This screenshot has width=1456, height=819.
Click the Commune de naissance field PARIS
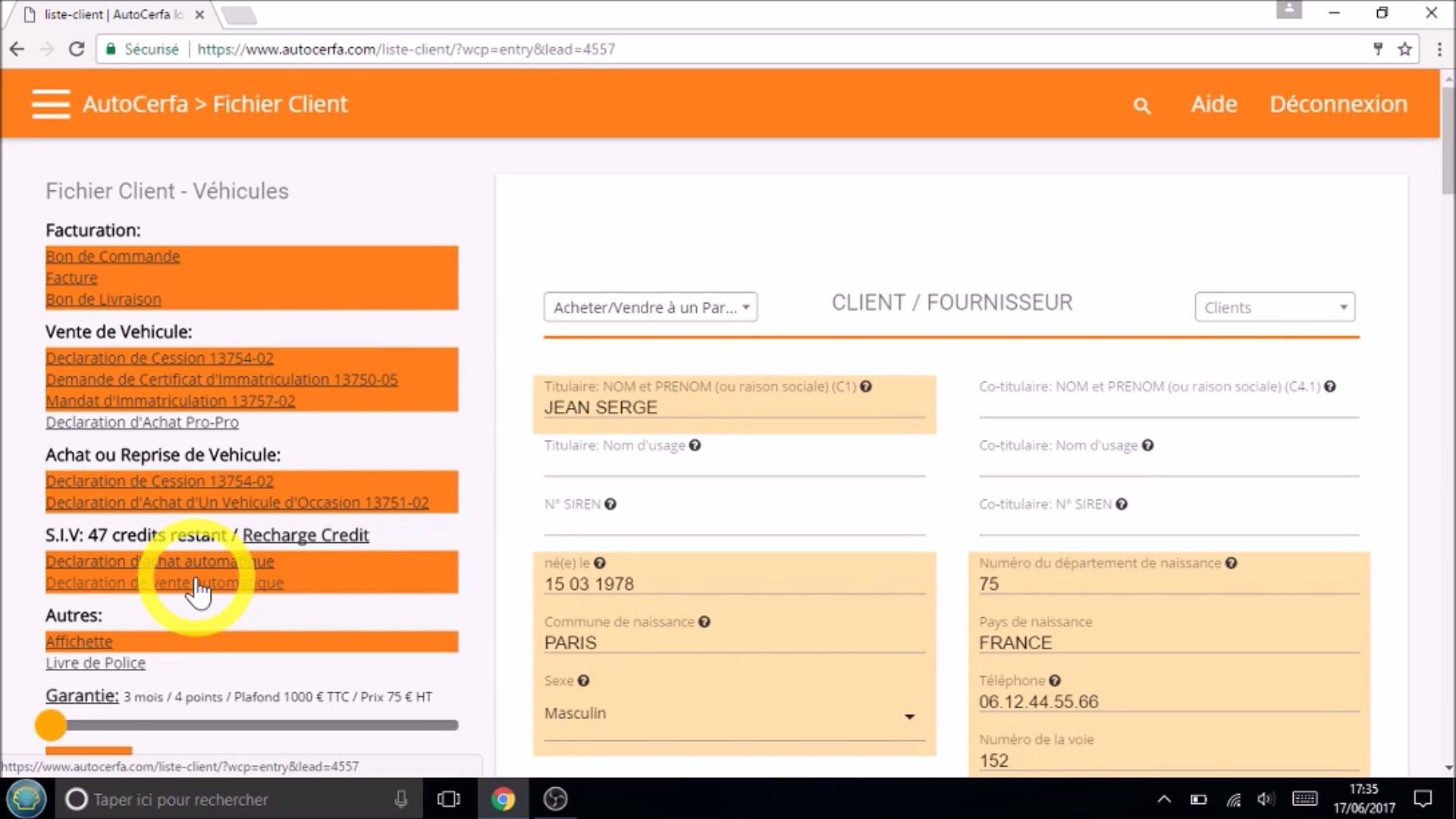[x=734, y=643]
